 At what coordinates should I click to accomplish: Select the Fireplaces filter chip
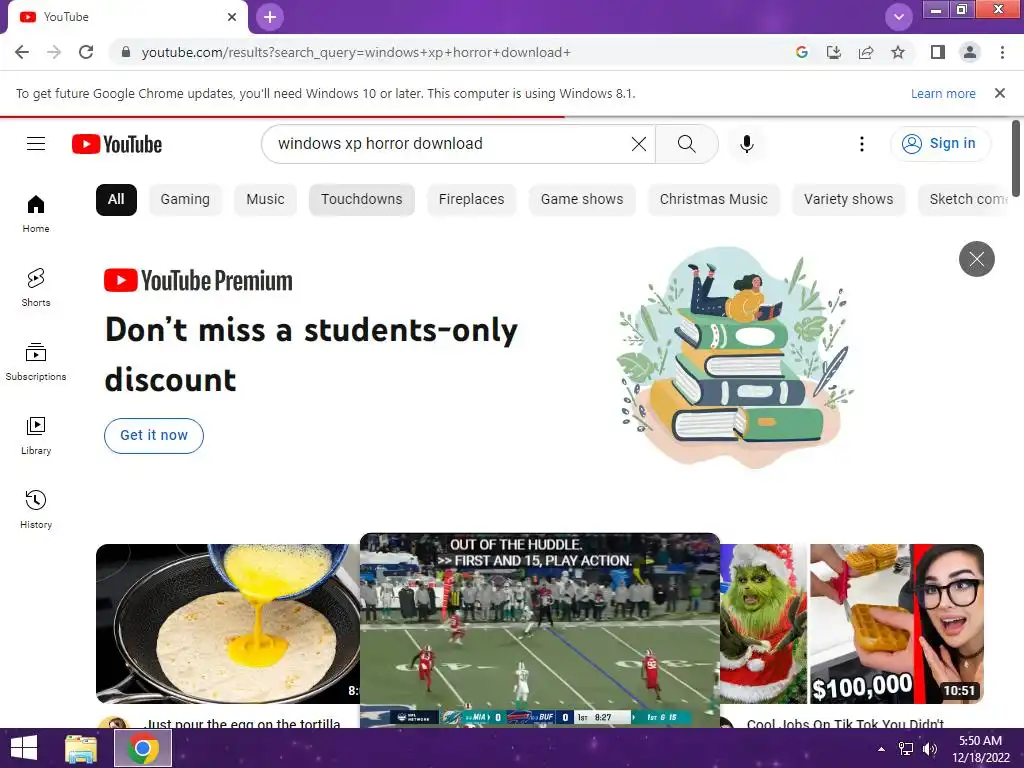[472, 199]
